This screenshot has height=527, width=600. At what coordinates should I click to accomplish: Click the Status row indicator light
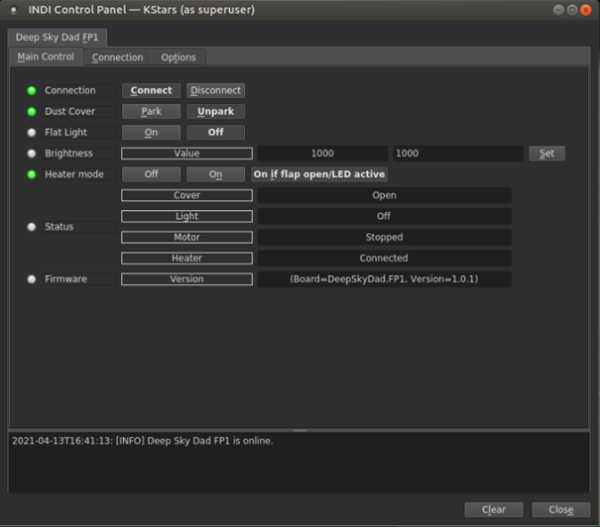(x=31, y=227)
